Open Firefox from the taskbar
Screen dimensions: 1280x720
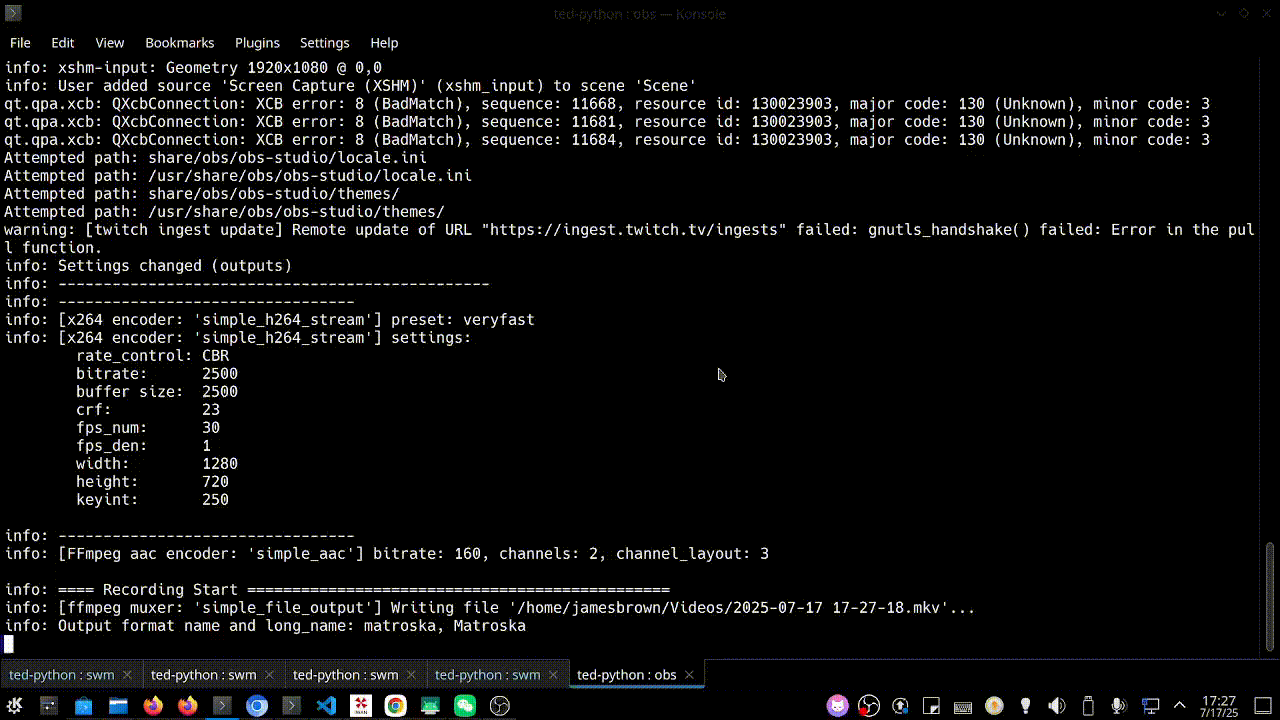pos(152,705)
